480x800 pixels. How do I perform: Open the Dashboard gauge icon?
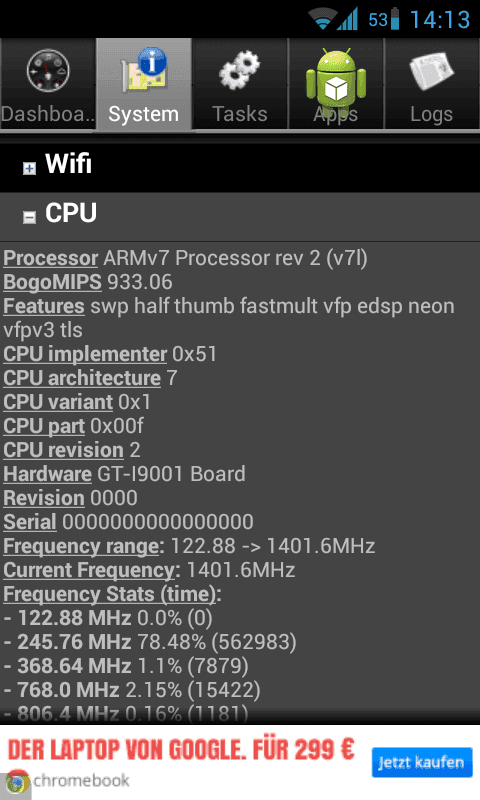click(x=48, y=71)
